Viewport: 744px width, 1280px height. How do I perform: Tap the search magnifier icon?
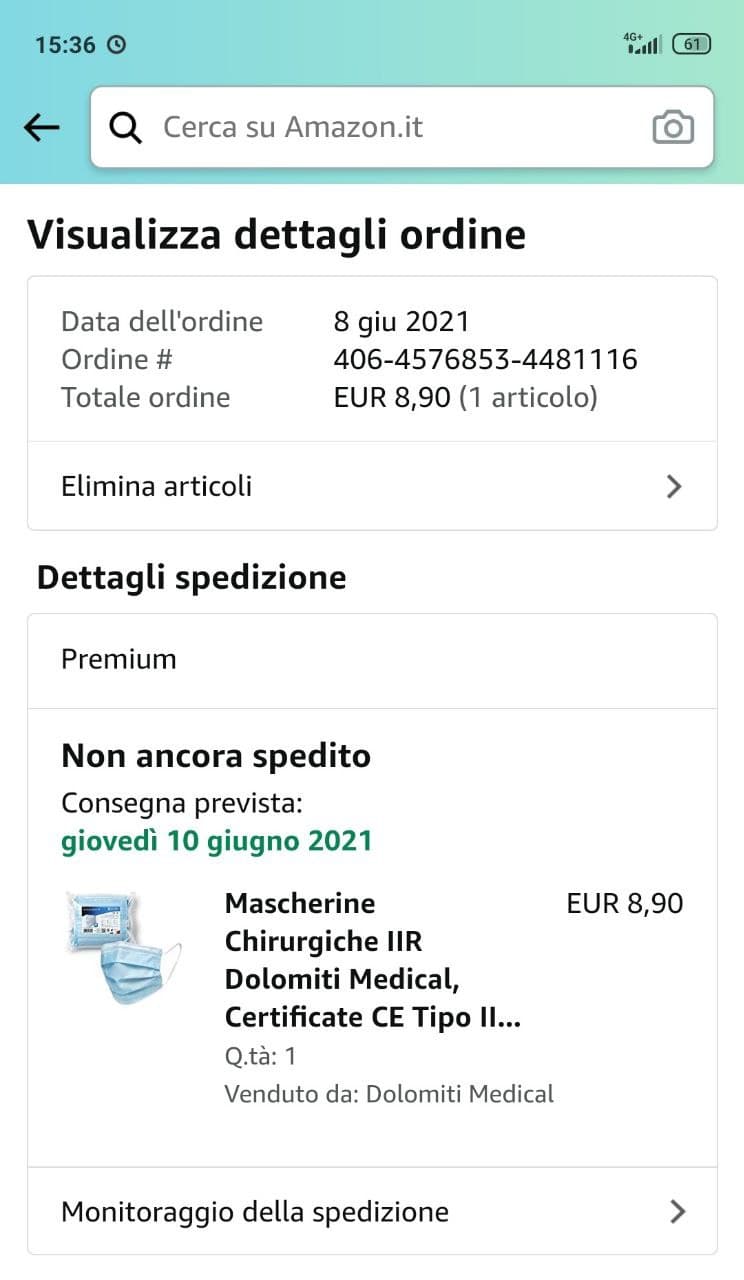(x=126, y=128)
